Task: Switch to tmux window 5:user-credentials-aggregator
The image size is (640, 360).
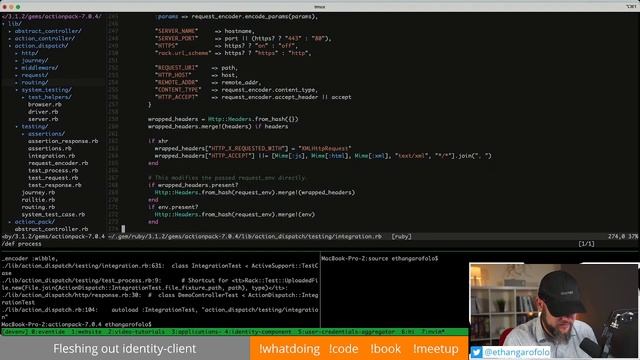Action: point(346,332)
